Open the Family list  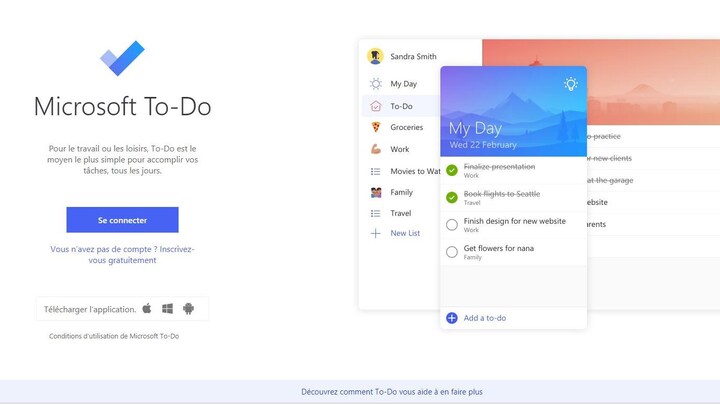click(x=401, y=192)
